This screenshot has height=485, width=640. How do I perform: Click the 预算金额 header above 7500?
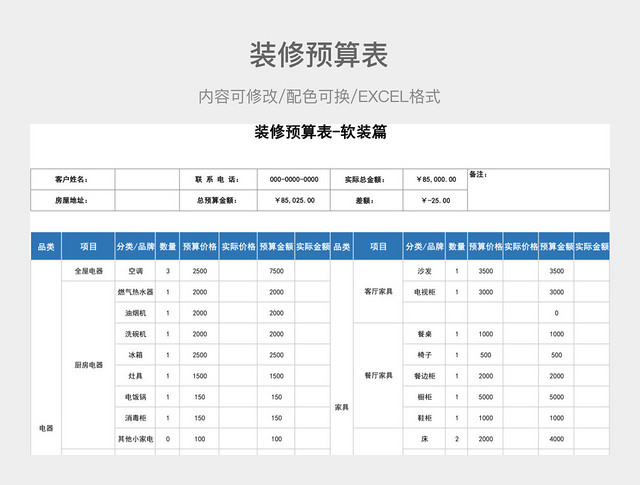pos(276,246)
